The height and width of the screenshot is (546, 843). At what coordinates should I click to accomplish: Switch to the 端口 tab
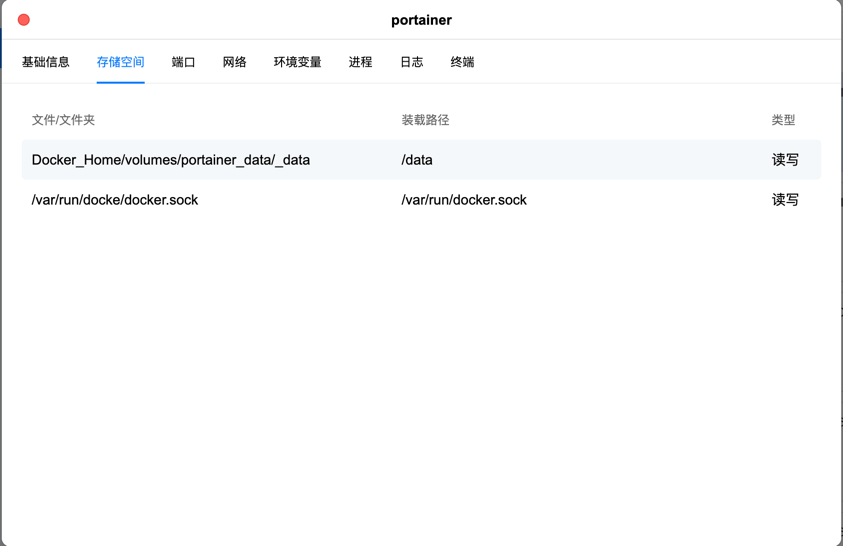pos(183,62)
